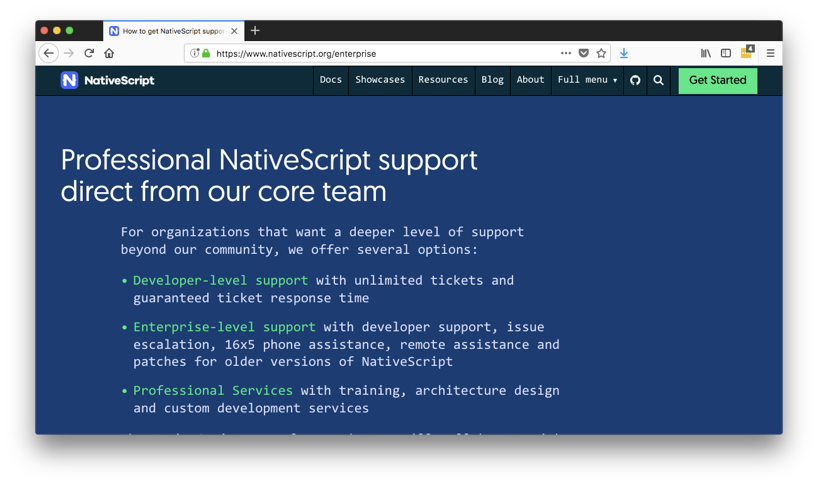Click the yellow extension icon with badge
Viewport: 818px width, 485px height.
click(x=748, y=52)
